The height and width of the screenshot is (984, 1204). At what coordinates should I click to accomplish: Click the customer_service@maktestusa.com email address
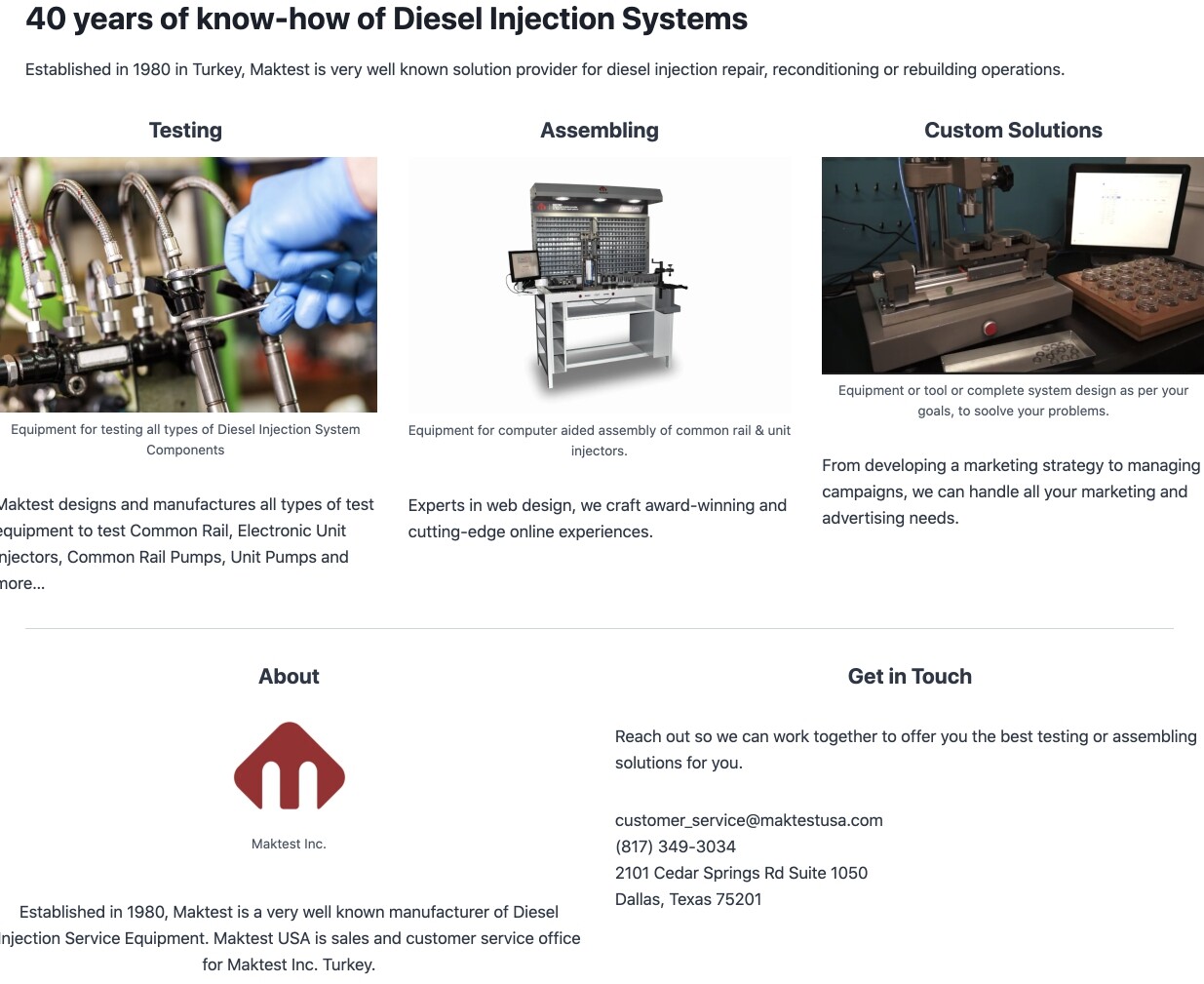[749, 820]
